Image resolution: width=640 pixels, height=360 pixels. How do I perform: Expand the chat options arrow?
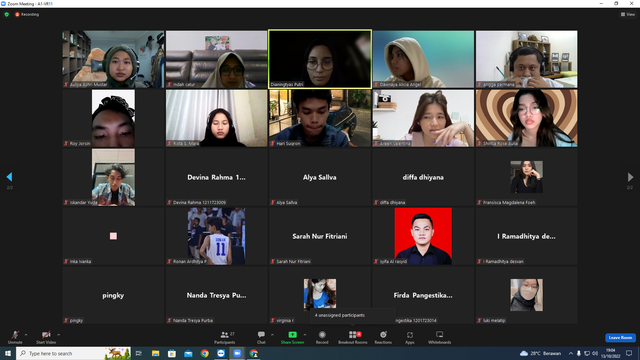pos(272,335)
